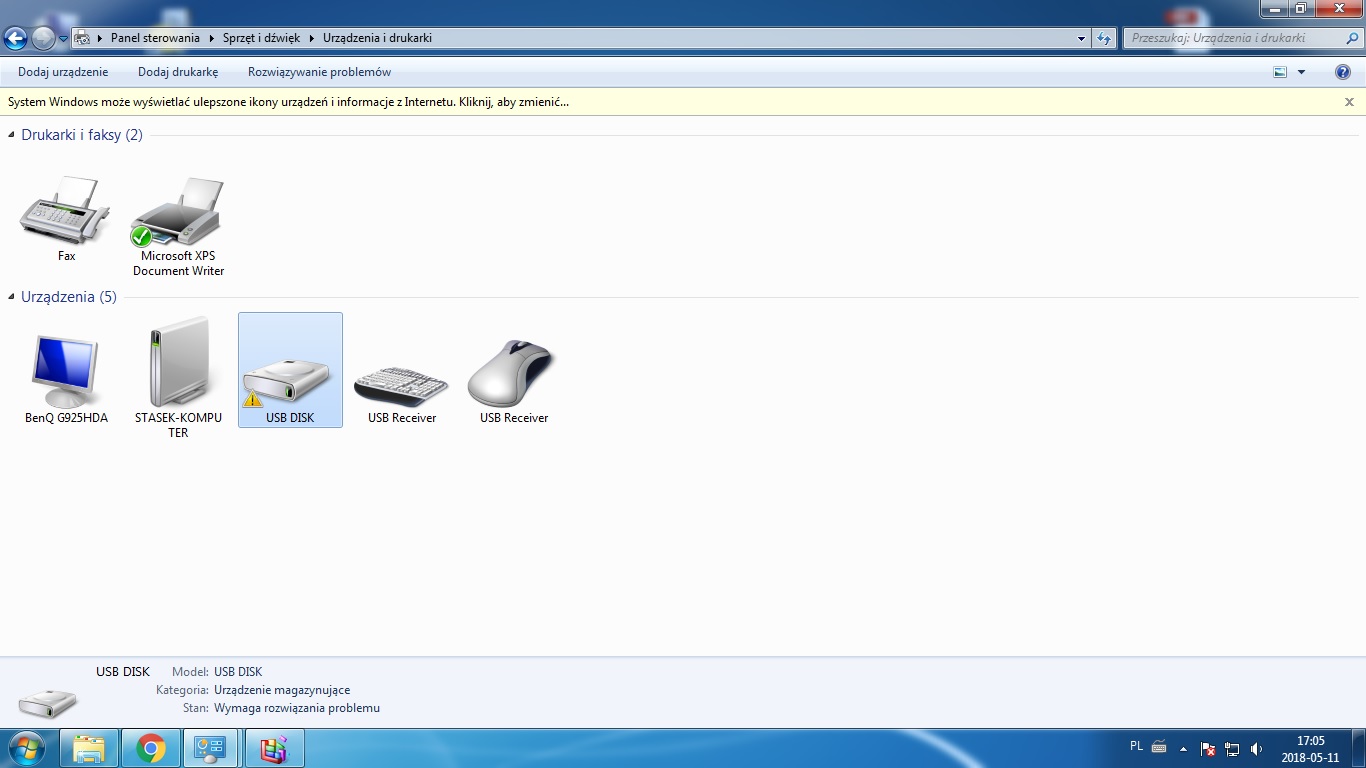
Task: Click the BenQ G925HDA monitor icon
Action: pos(66,372)
